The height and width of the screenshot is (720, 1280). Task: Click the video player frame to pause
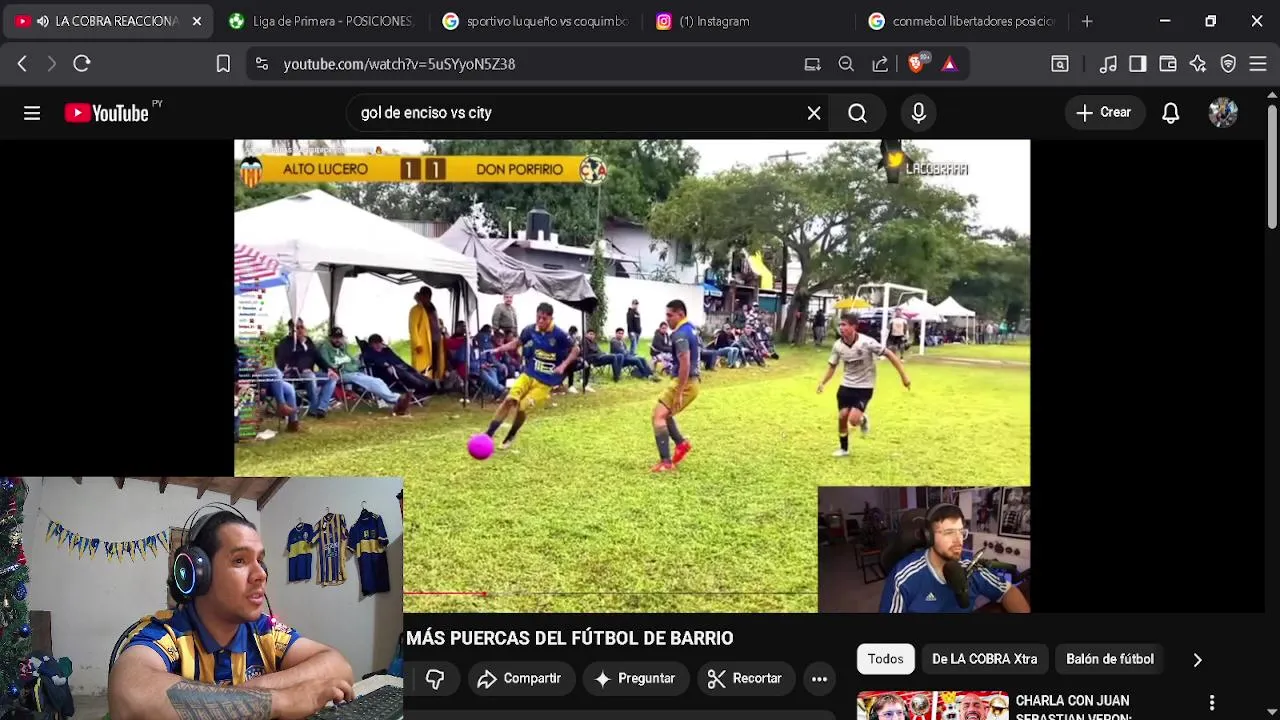(x=631, y=375)
